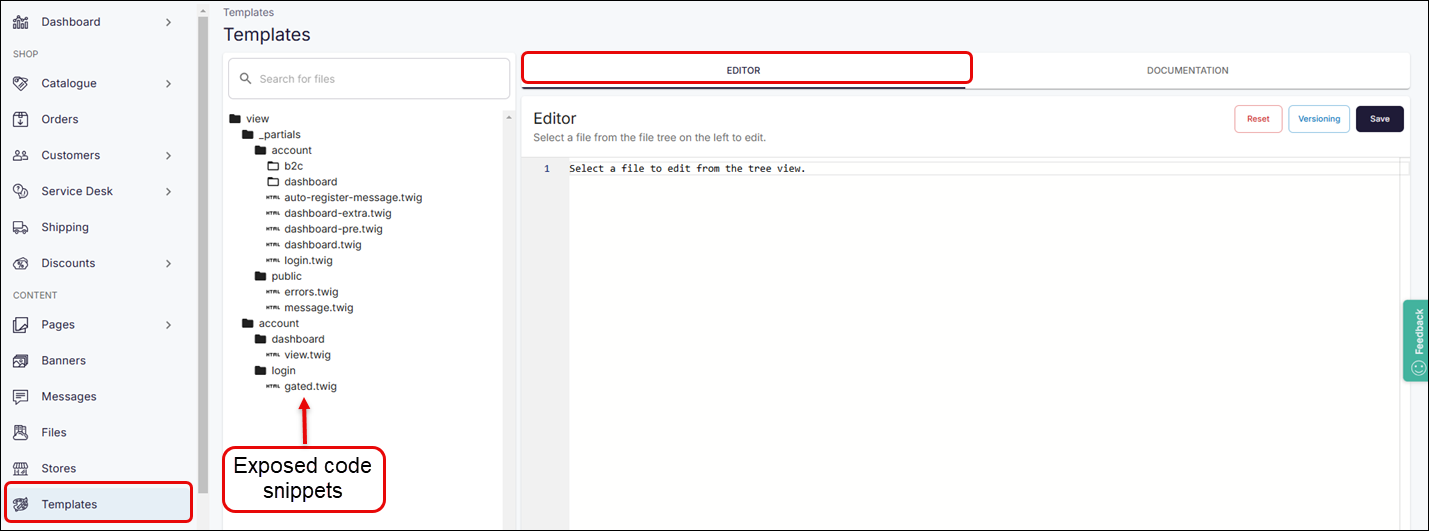Open the Dashboard icon in sidebar

point(20,22)
